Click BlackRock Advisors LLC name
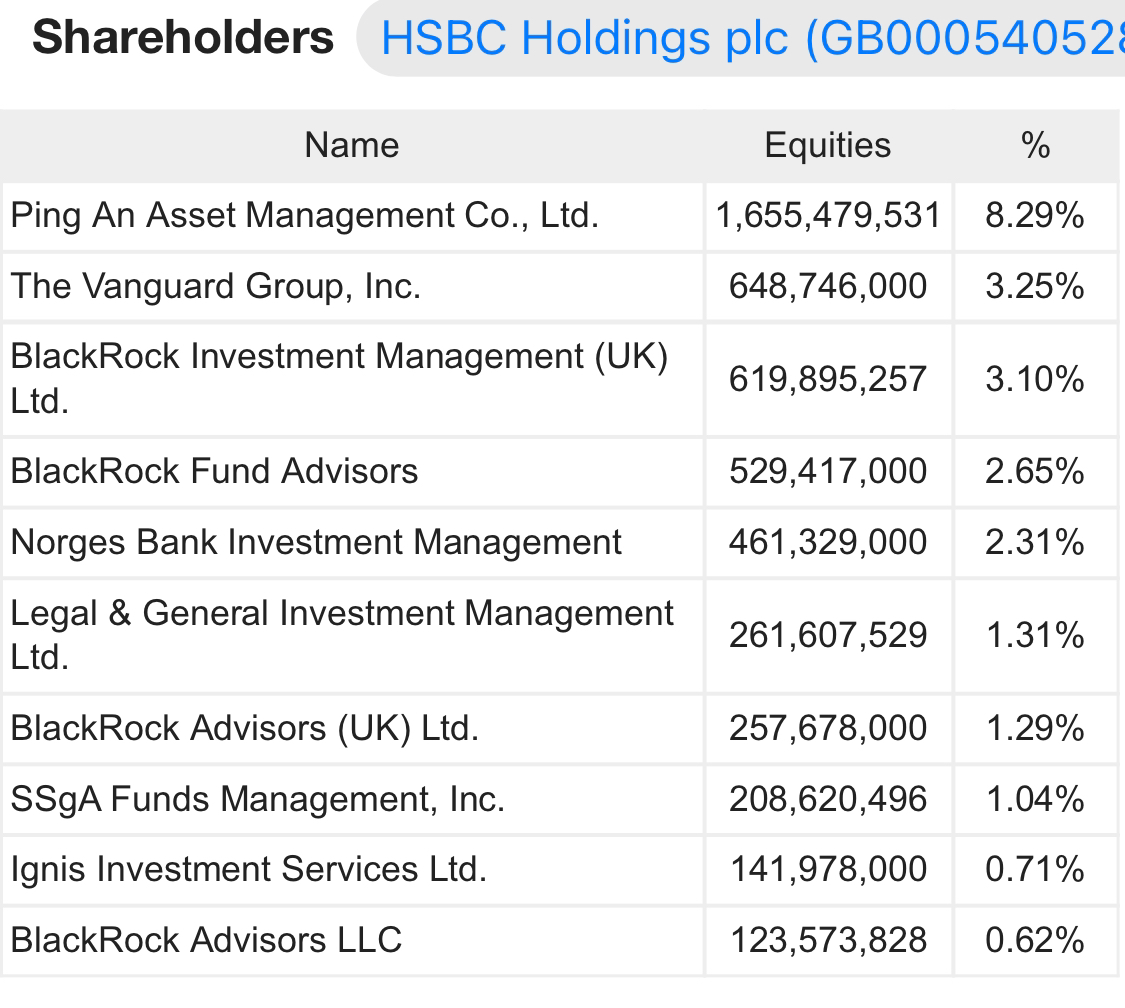 (206, 940)
